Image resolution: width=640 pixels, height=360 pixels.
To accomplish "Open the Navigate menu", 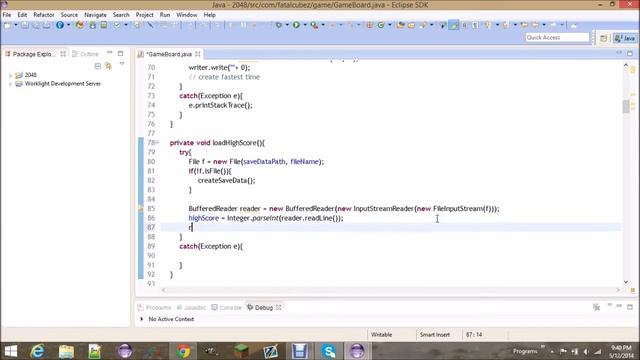I will (95, 15).
